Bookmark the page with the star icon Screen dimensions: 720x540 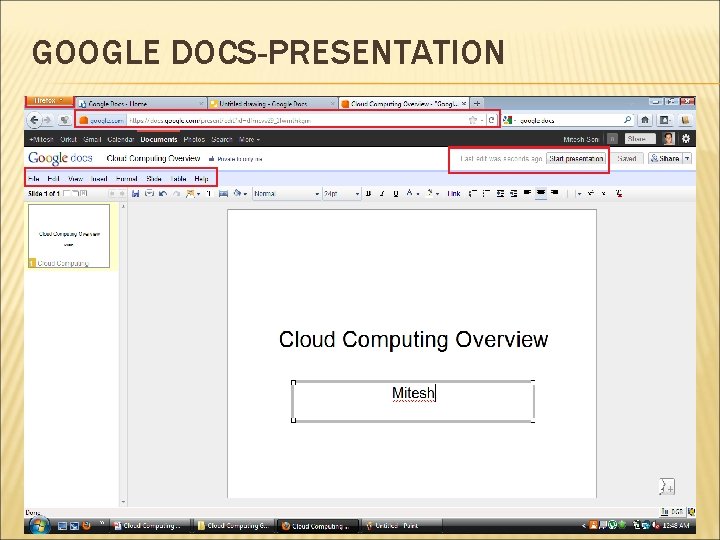point(472,120)
